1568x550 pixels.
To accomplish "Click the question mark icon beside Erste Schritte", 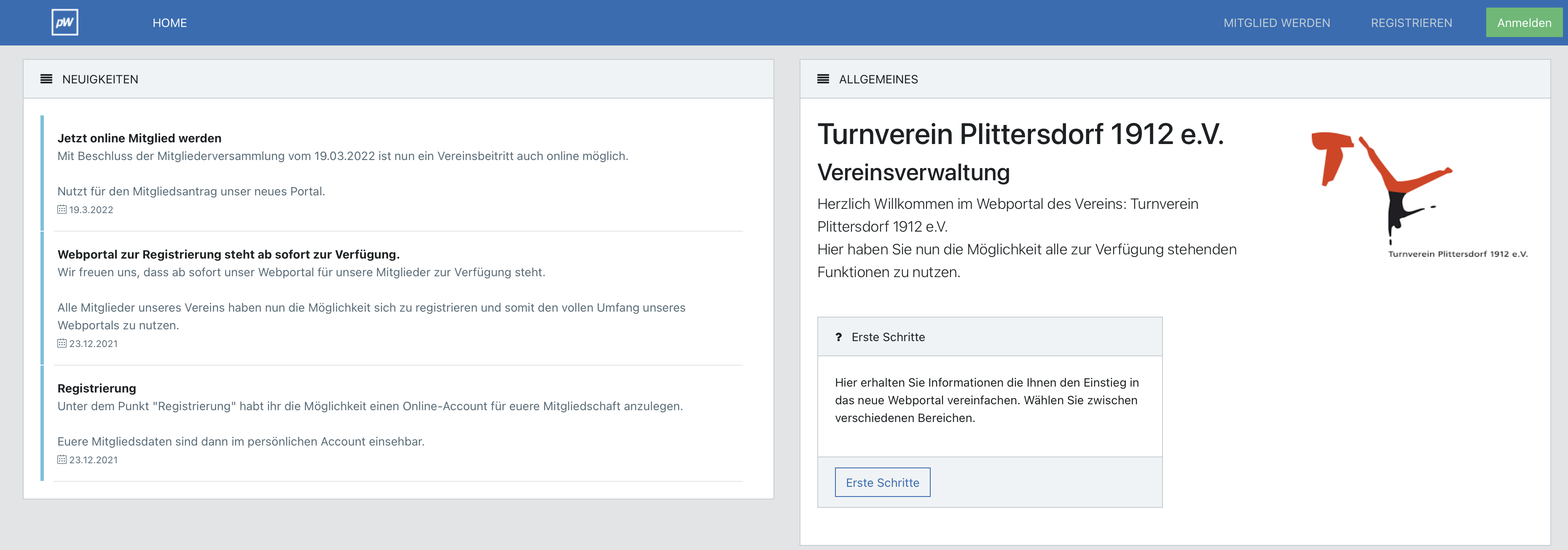I will tap(838, 337).
